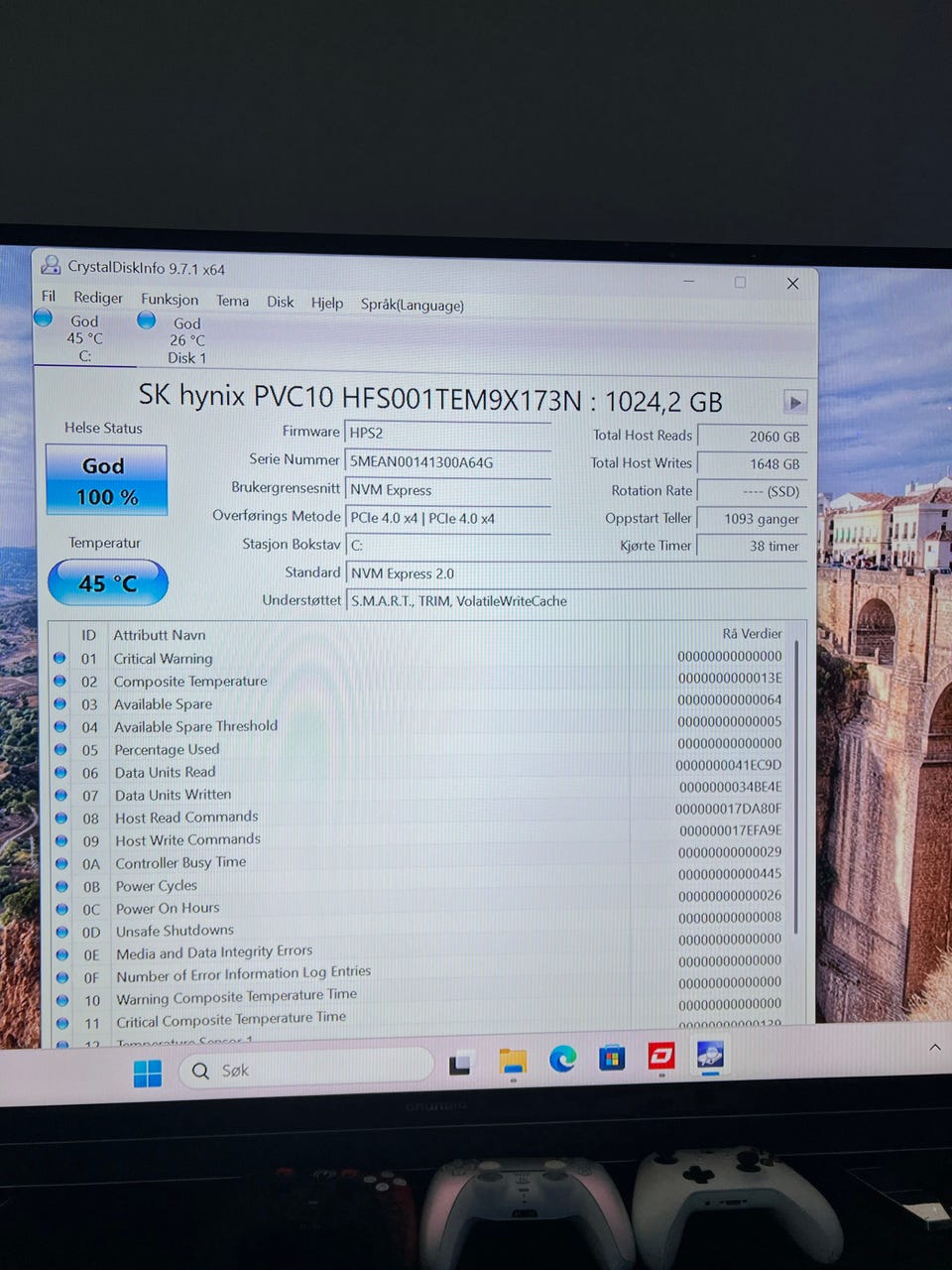Click the S.M.A.R.T., TRIM features field
This screenshot has height=1270, width=952.
coord(575,600)
